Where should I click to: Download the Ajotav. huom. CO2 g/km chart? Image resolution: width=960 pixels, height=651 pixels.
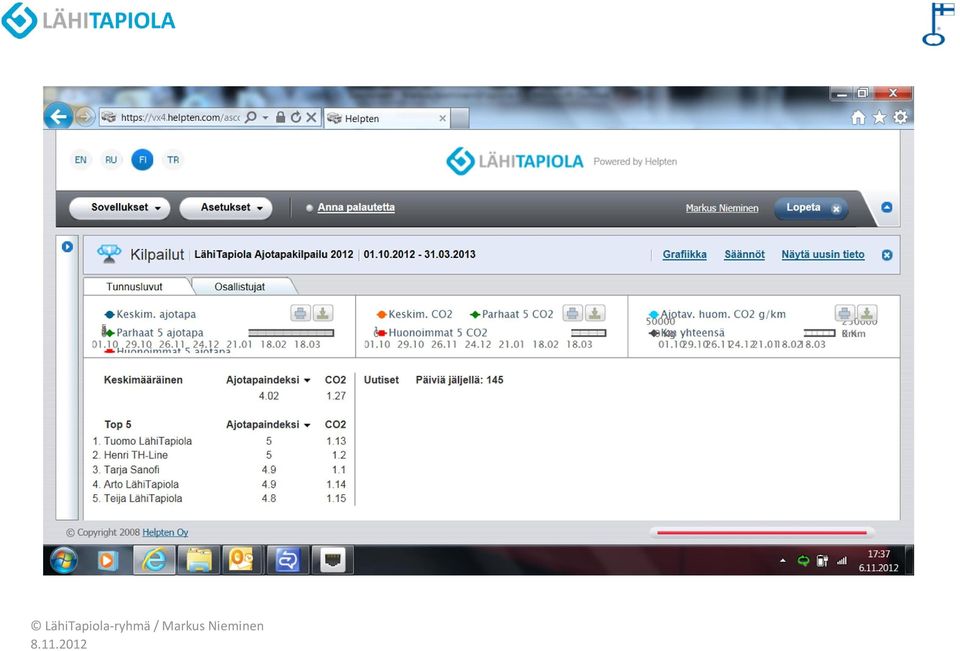point(866,314)
